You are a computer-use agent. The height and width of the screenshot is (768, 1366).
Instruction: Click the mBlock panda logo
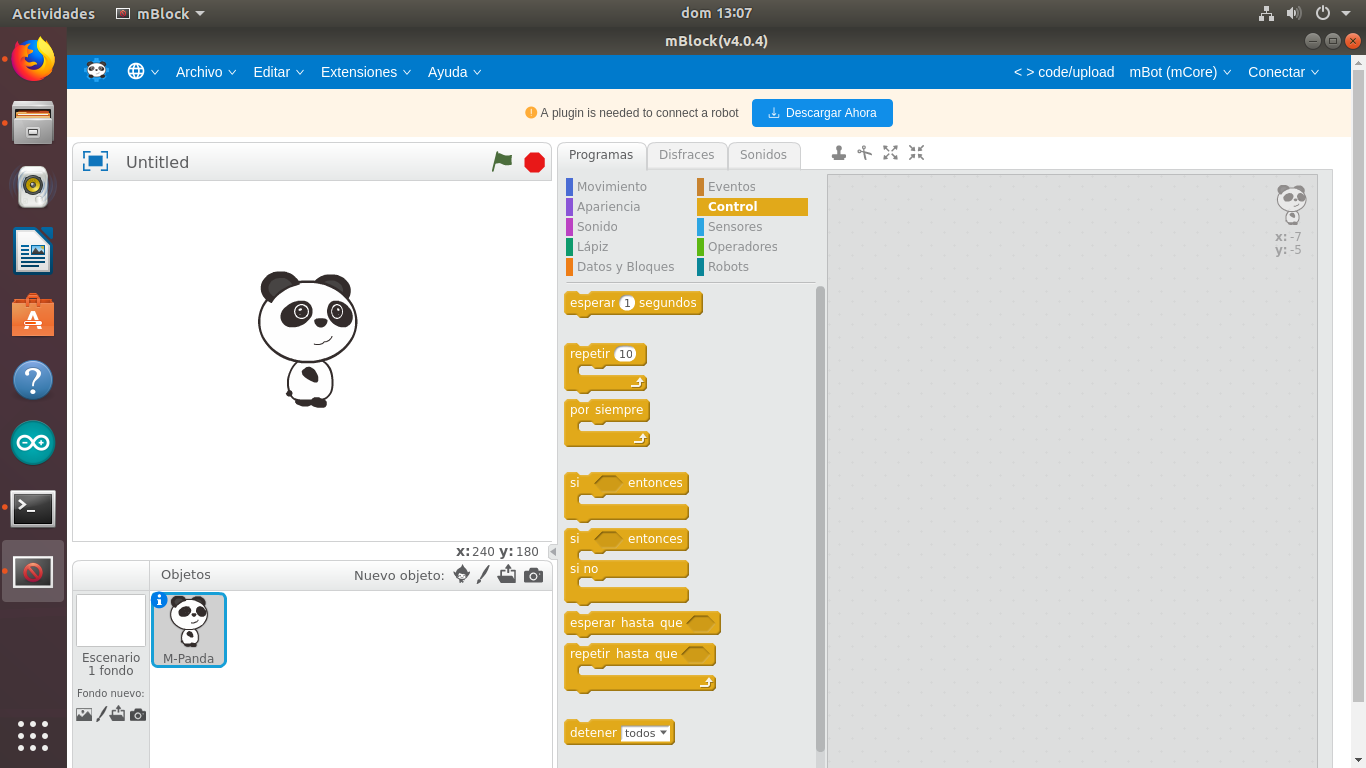point(96,71)
